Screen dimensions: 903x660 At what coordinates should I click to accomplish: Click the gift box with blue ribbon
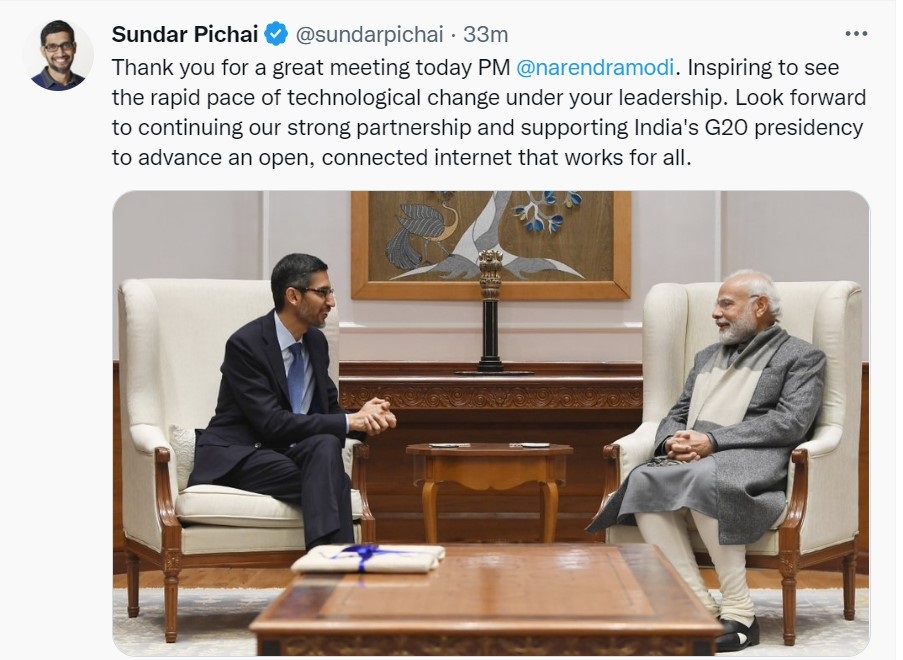point(368,557)
